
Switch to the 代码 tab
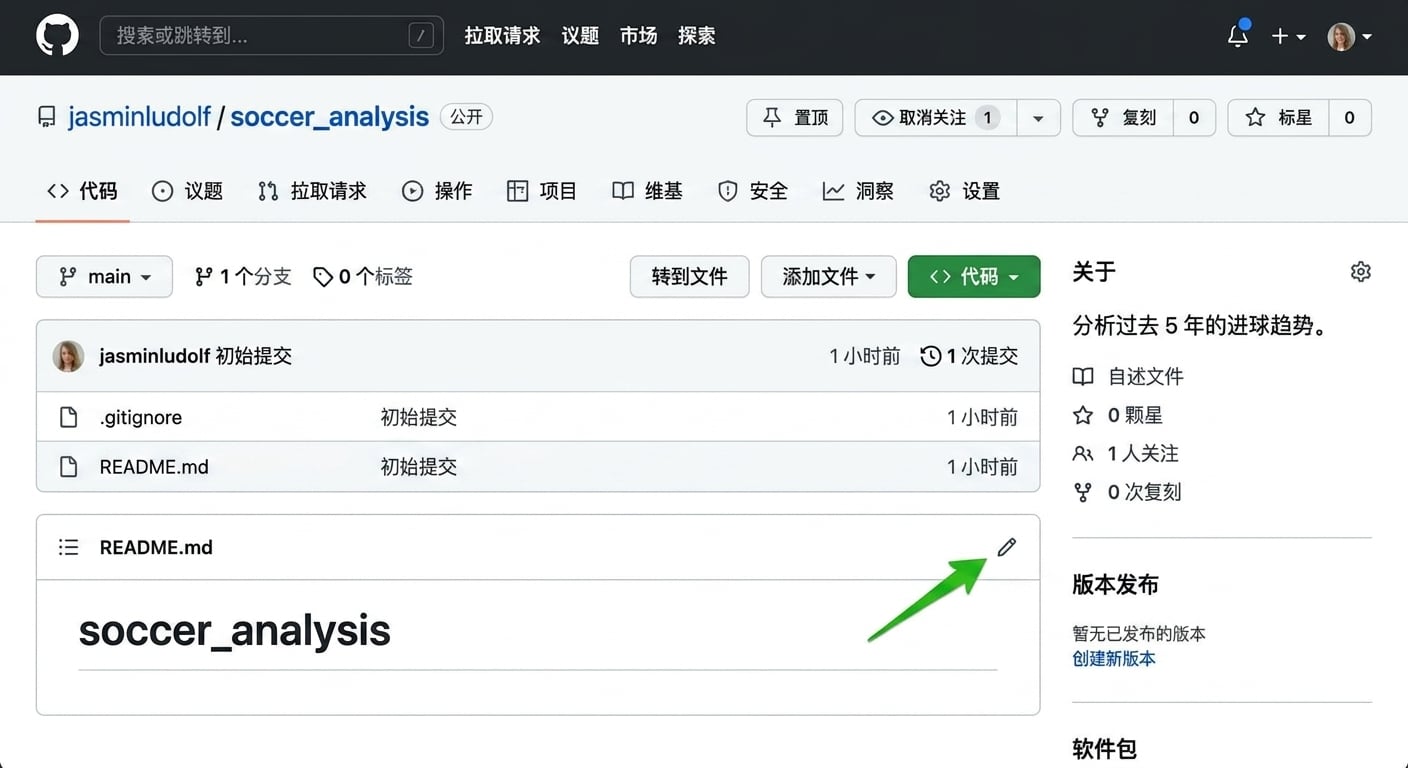coord(83,191)
